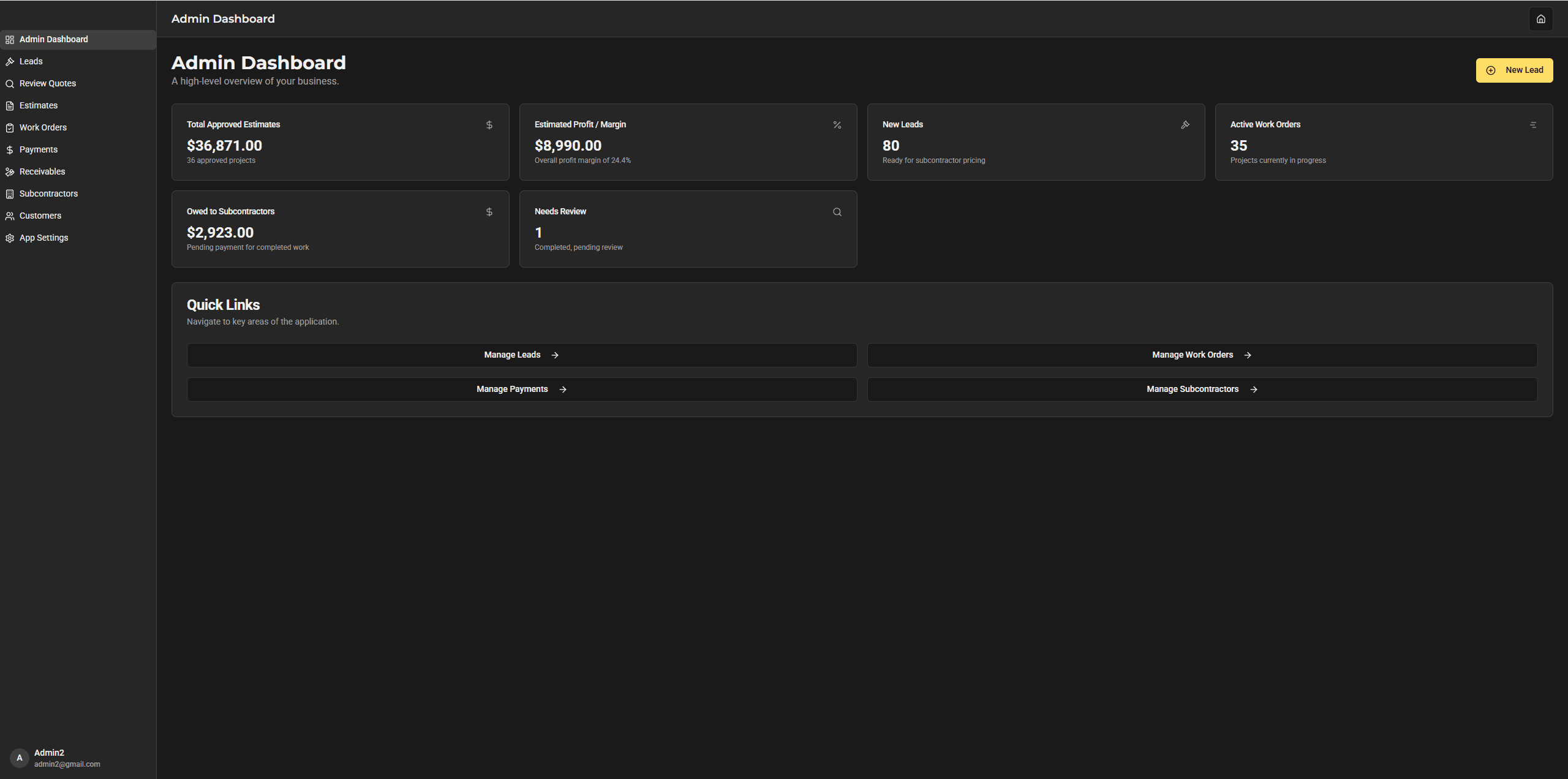The width and height of the screenshot is (1568, 779).
Task: Click the $36,871.00 approved estimates value
Action: 224,146
